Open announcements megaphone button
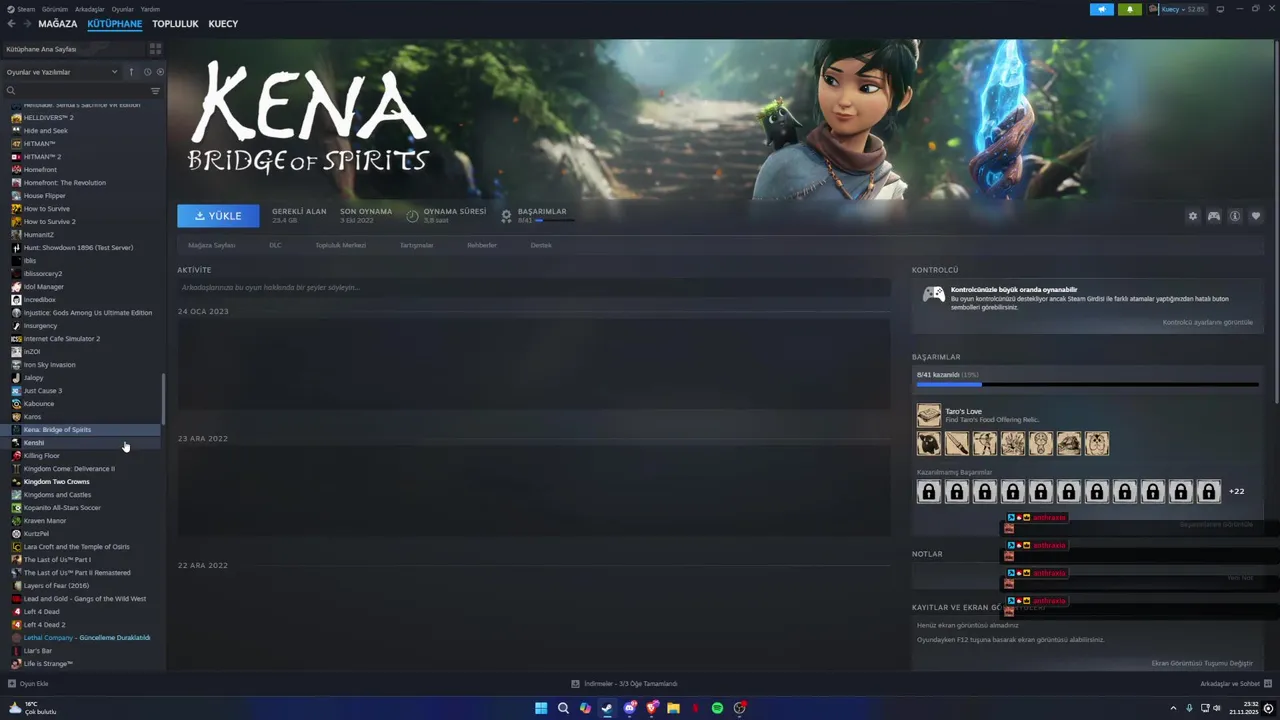 coord(1102,9)
